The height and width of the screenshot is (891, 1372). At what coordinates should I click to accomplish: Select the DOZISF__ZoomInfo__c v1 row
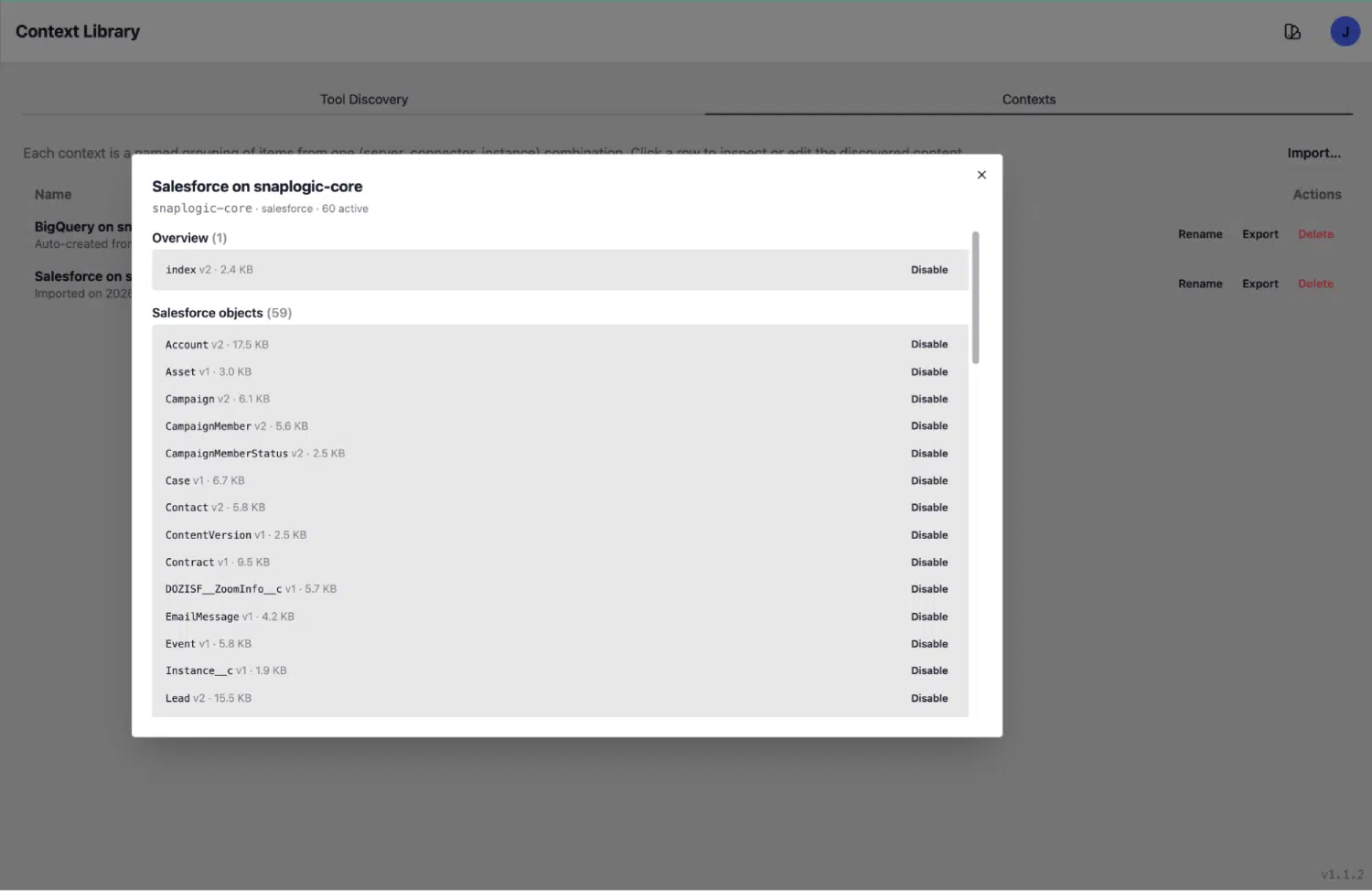[x=560, y=589]
